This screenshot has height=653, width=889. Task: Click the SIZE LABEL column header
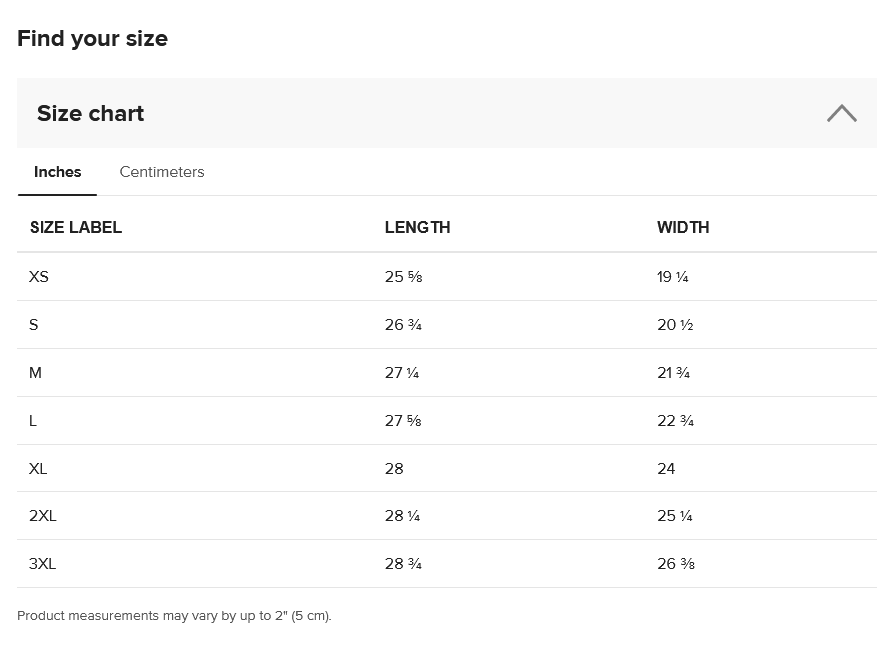(x=76, y=227)
